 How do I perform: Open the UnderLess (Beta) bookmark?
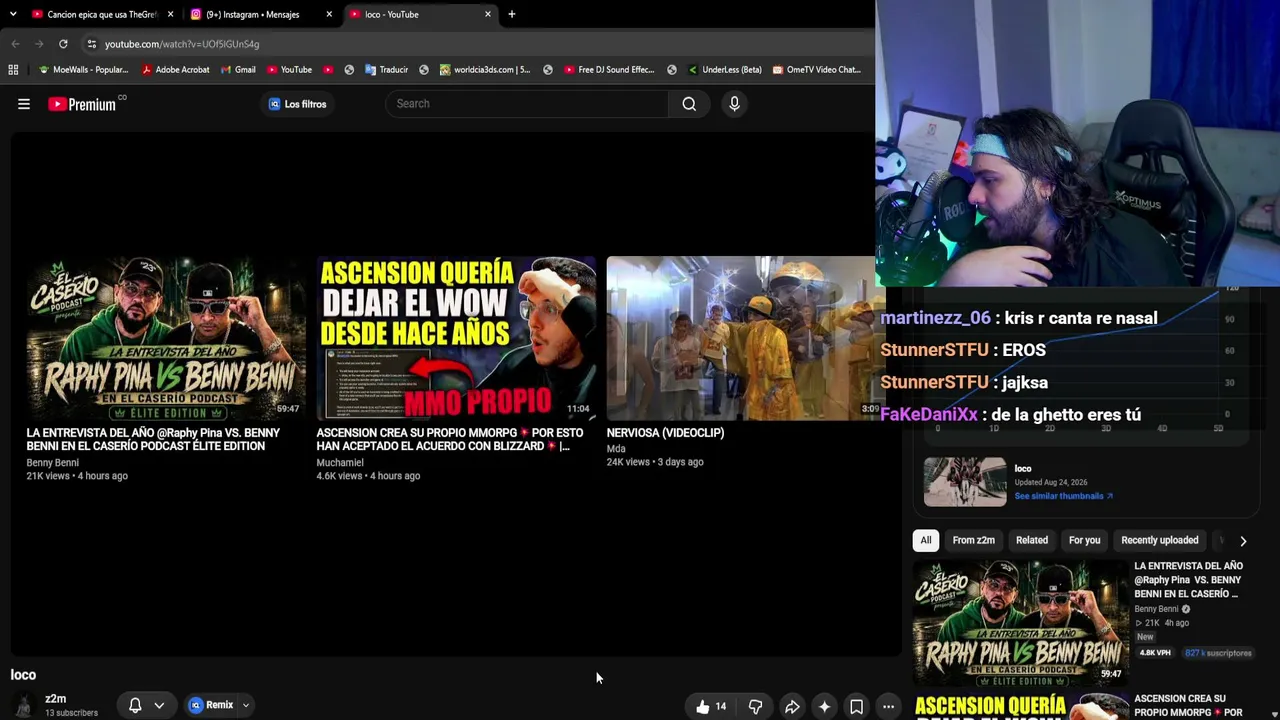coord(724,70)
